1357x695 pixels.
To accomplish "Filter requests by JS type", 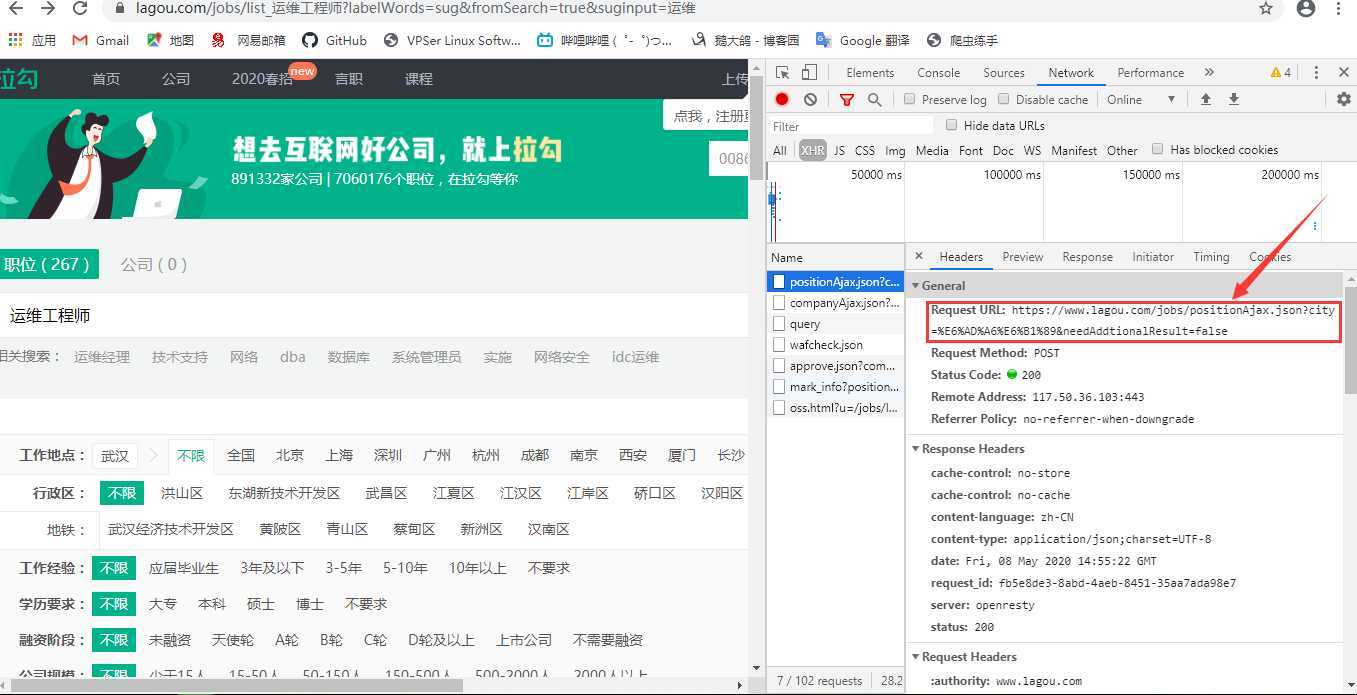I will click(x=839, y=151).
